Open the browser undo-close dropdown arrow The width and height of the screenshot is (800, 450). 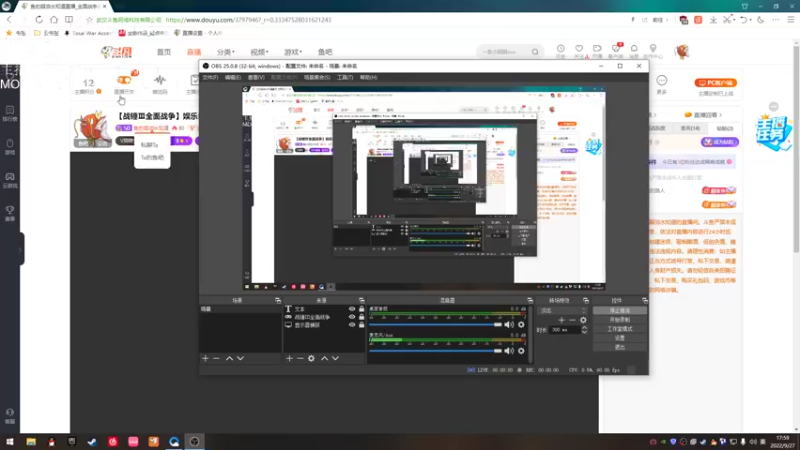pos(751,20)
